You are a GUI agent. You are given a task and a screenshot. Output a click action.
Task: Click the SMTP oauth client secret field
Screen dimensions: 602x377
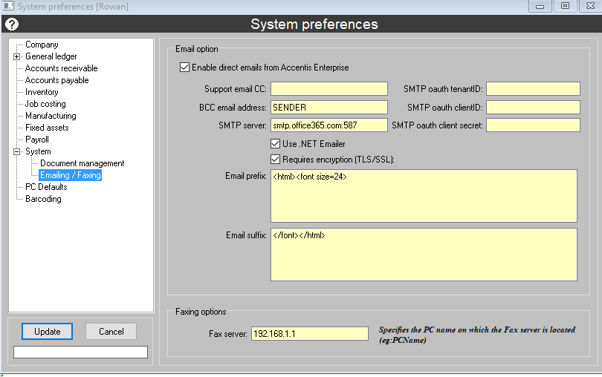point(533,126)
